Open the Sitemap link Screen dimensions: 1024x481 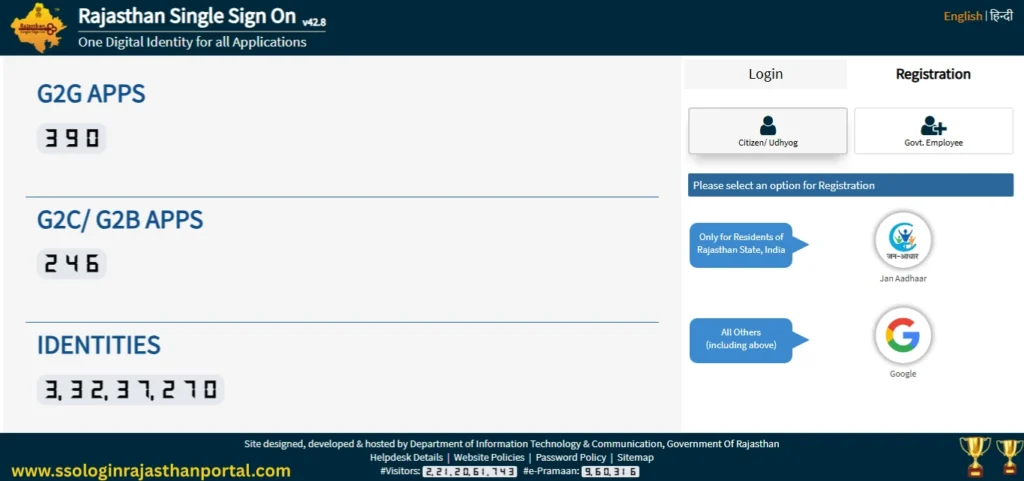635,458
